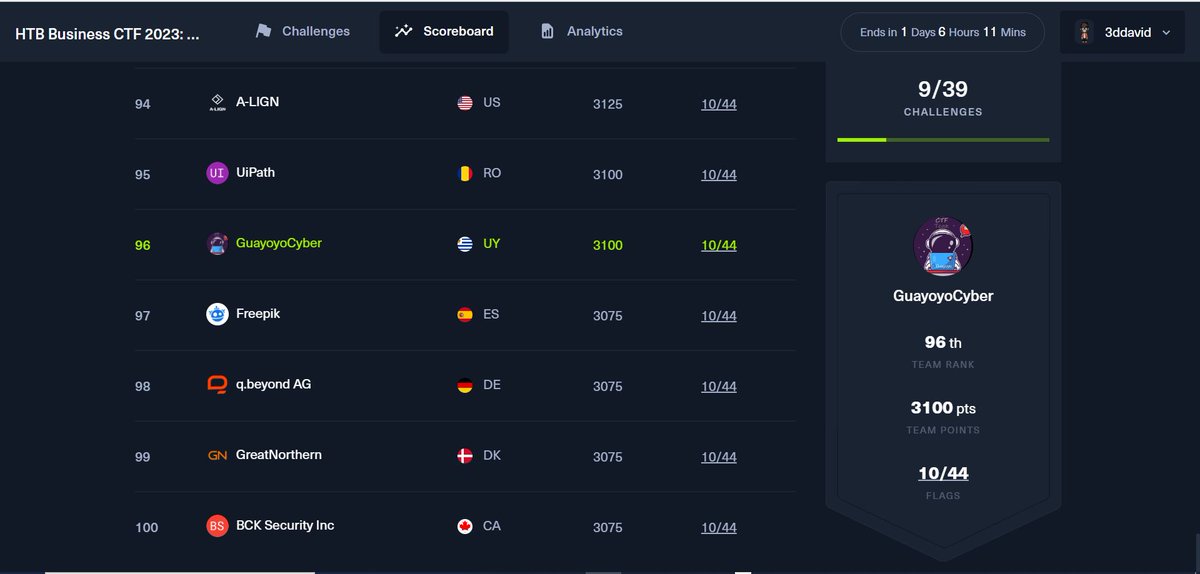Click the Scoreboard chart icon
This screenshot has width=1200, height=574.
tap(403, 31)
